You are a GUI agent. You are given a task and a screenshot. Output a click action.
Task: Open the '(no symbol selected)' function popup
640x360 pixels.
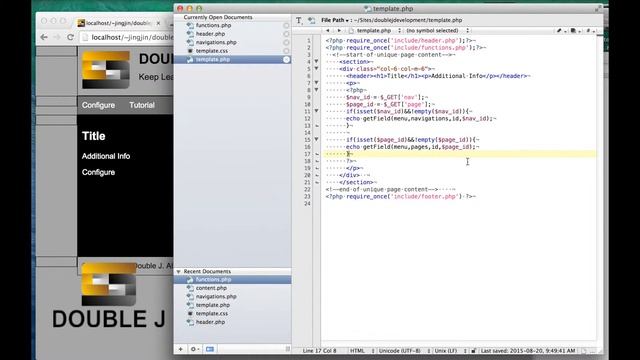pos(438,31)
